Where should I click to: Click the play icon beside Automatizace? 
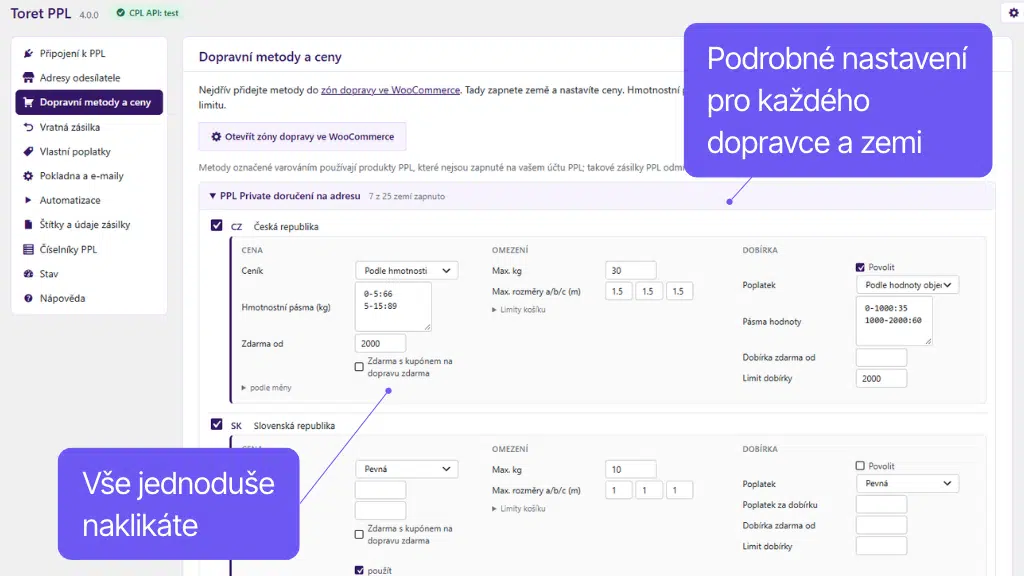[x=28, y=200]
